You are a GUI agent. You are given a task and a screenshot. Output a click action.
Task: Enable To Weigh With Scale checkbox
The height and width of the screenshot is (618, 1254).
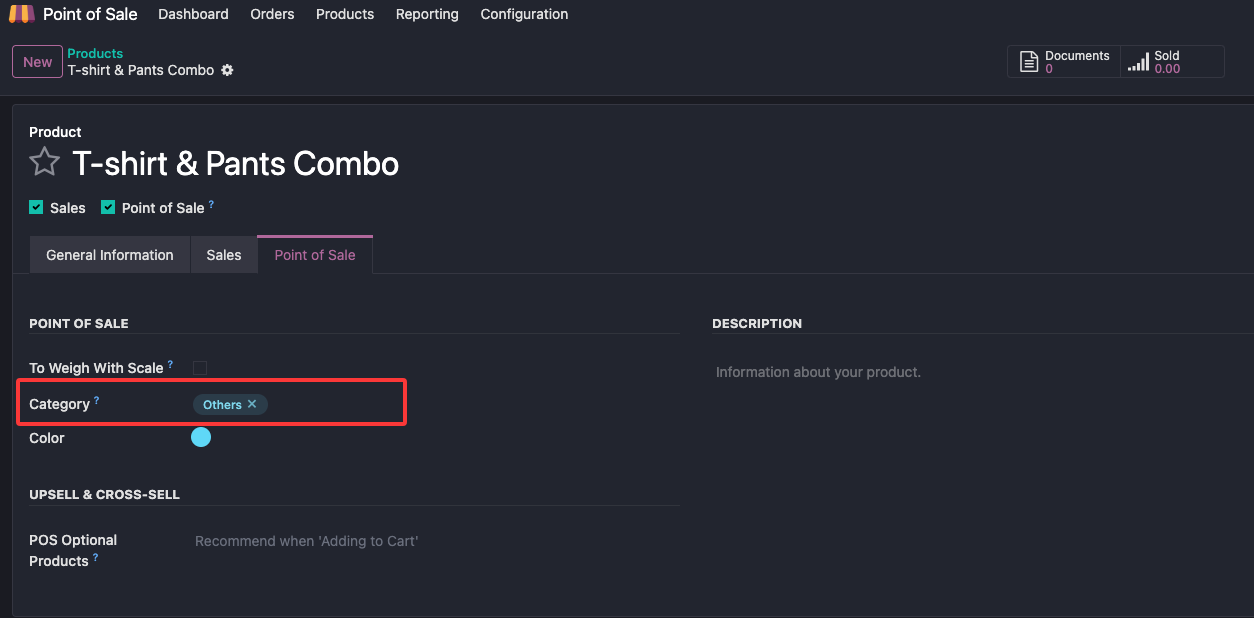(200, 368)
